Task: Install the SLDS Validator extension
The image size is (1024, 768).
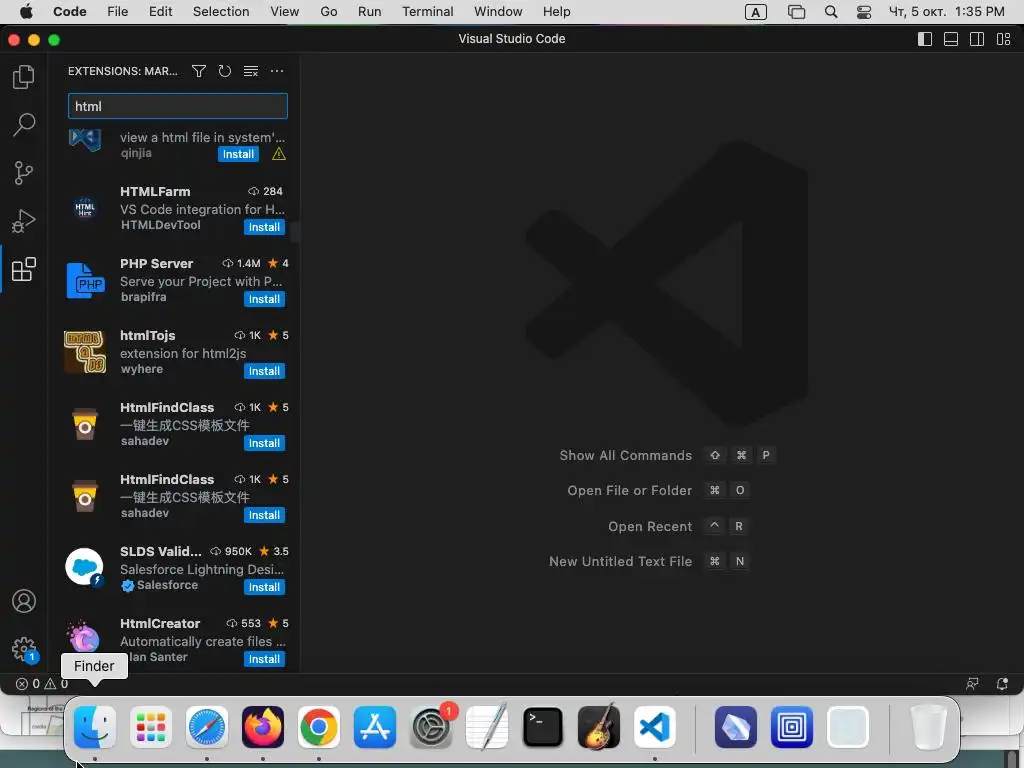Action: point(264,587)
